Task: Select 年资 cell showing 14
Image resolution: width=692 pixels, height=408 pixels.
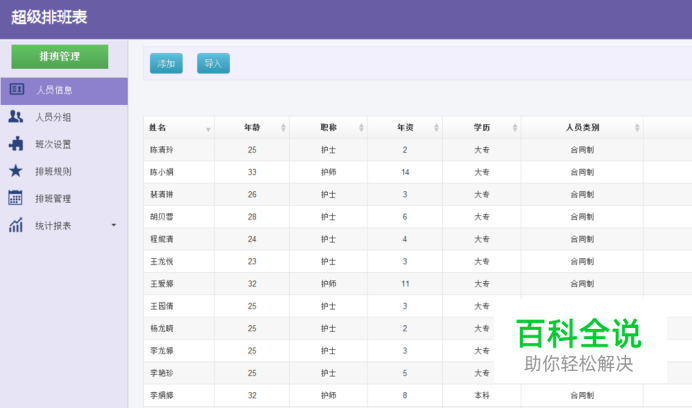Action: (405, 172)
